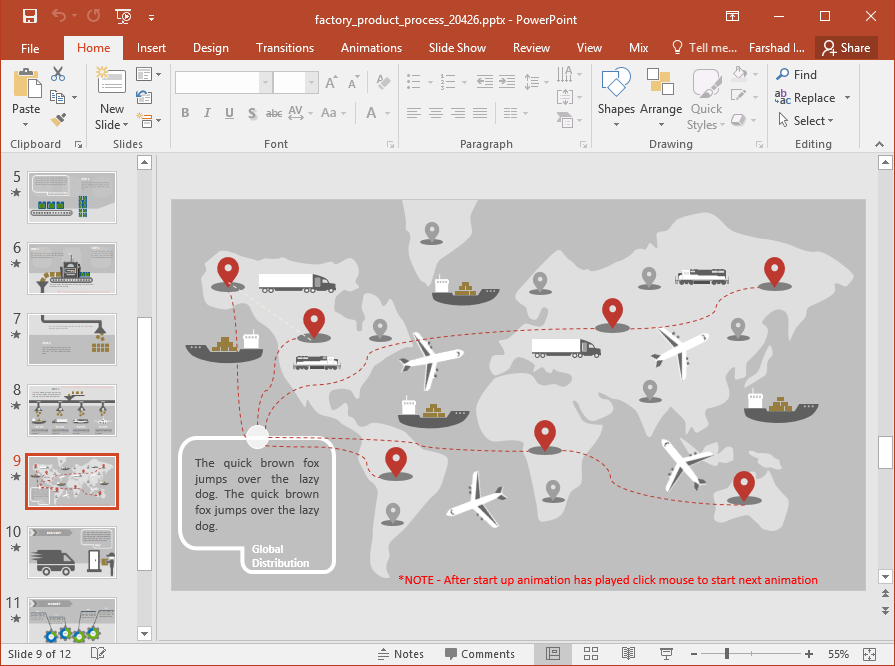
Task: Click the Cut icon in Clipboard group
Action: [x=57, y=74]
